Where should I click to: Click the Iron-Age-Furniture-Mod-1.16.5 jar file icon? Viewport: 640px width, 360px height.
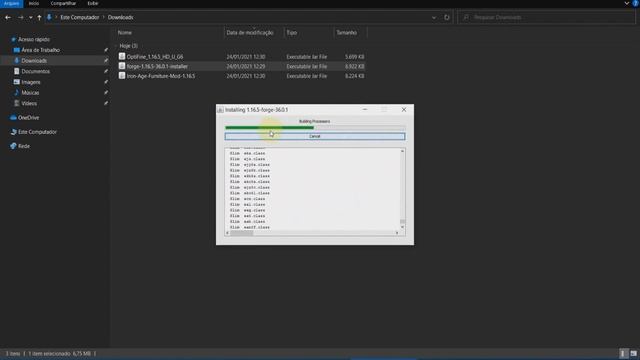122,76
